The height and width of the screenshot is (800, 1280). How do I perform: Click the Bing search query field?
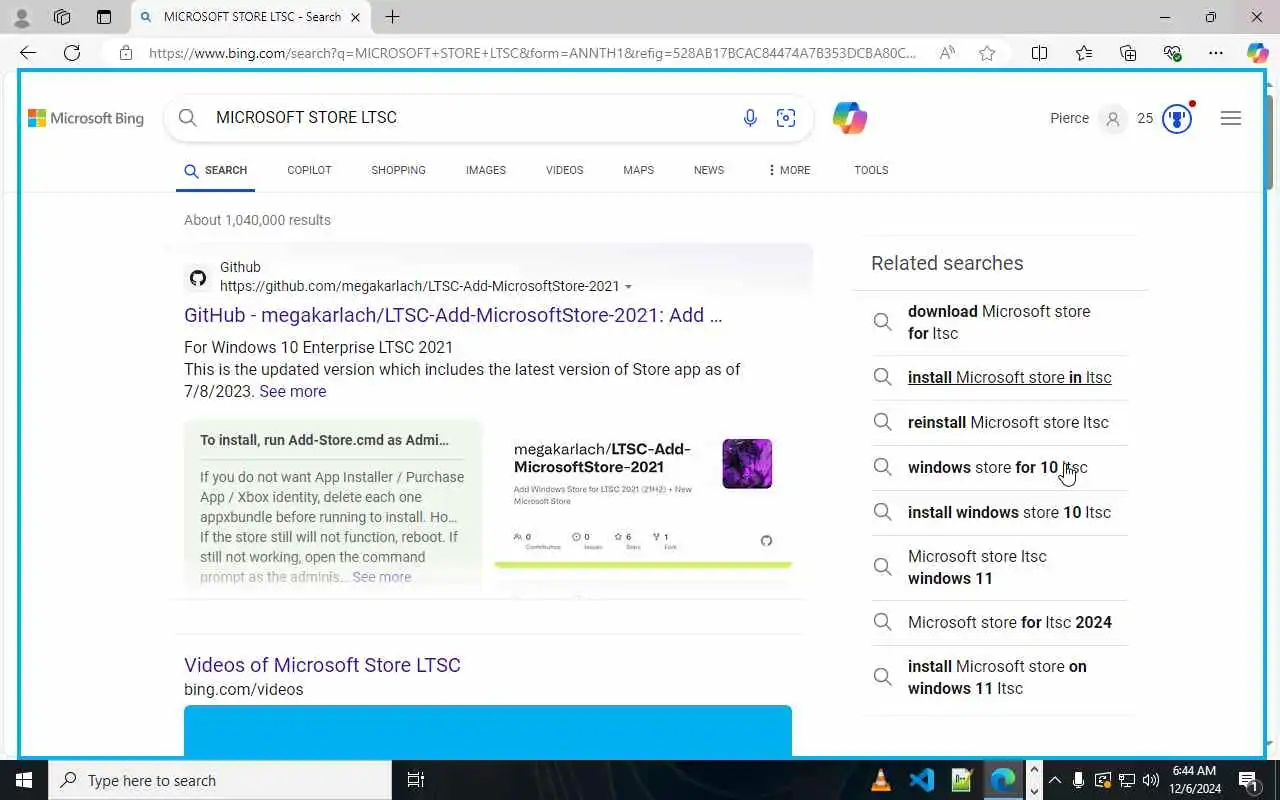point(470,118)
